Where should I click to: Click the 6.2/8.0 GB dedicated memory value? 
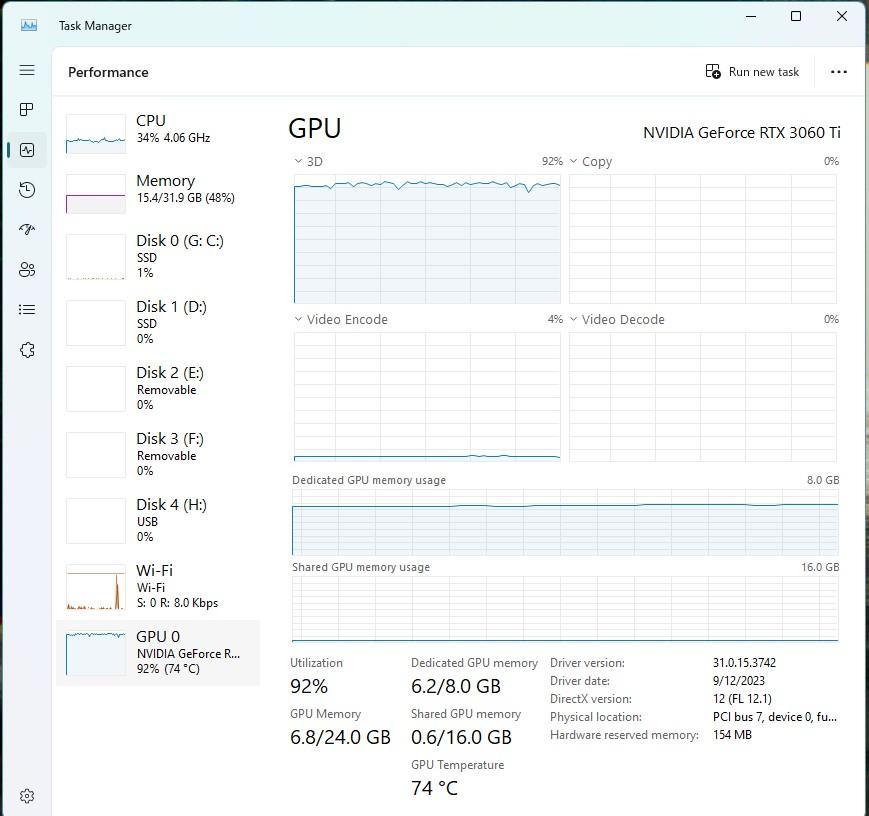pos(456,686)
